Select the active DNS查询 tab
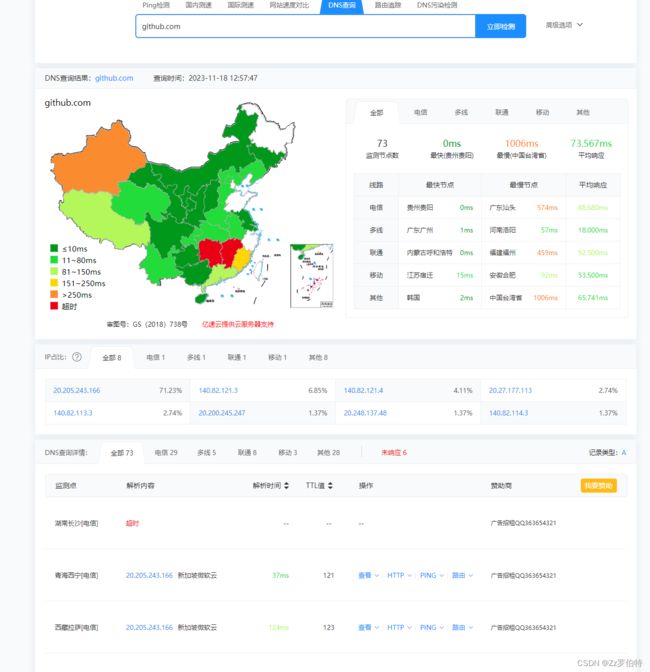 341,6
